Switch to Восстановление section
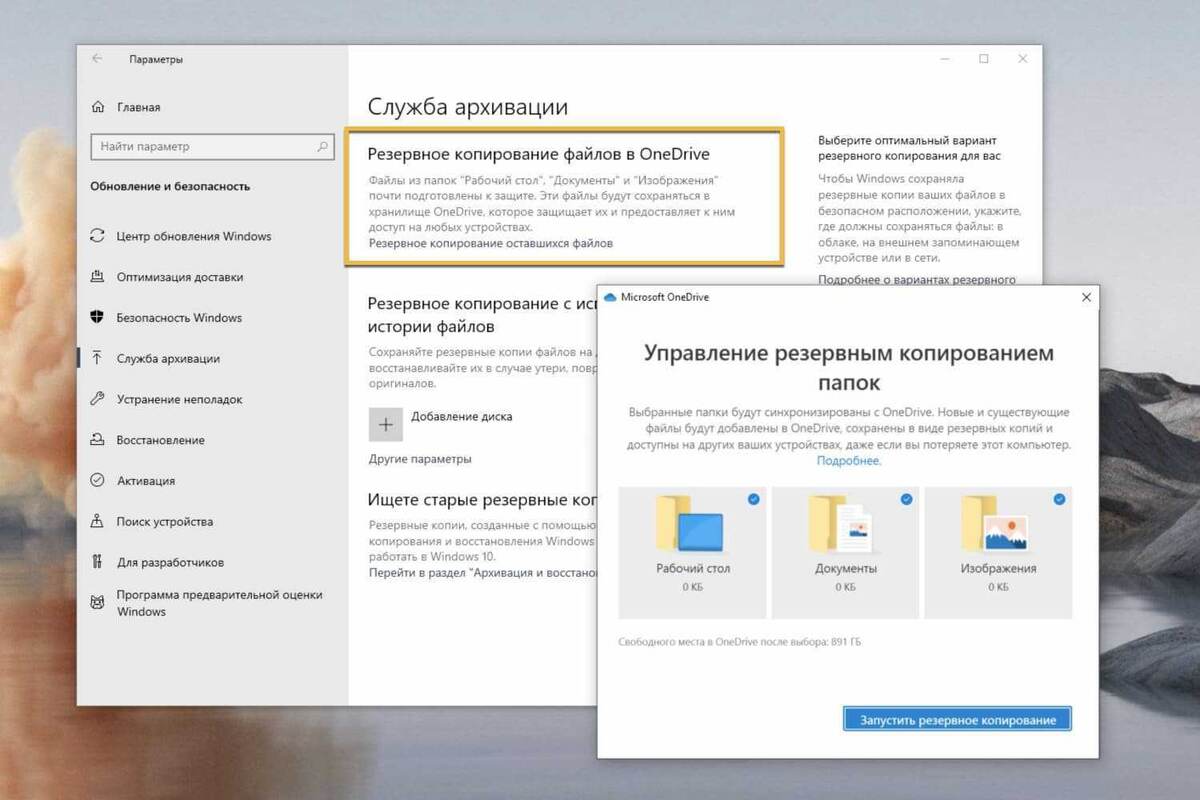Image resolution: width=1200 pixels, height=800 pixels. click(160, 440)
